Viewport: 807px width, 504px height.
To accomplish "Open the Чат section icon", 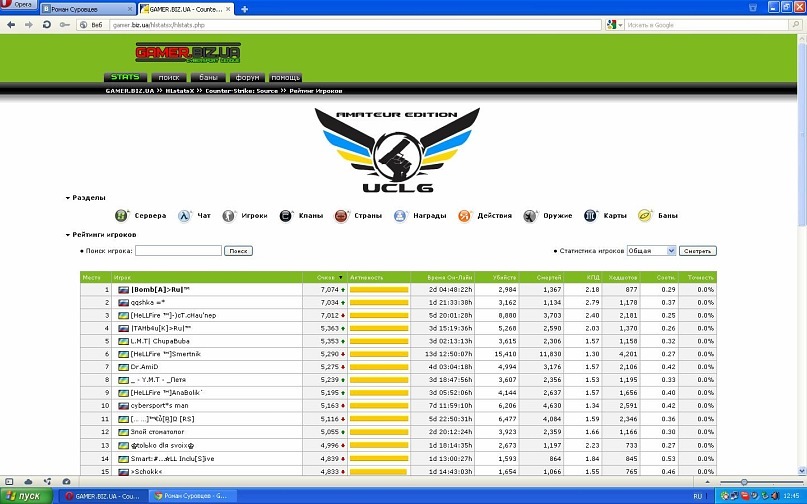I will pyautogui.click(x=184, y=216).
